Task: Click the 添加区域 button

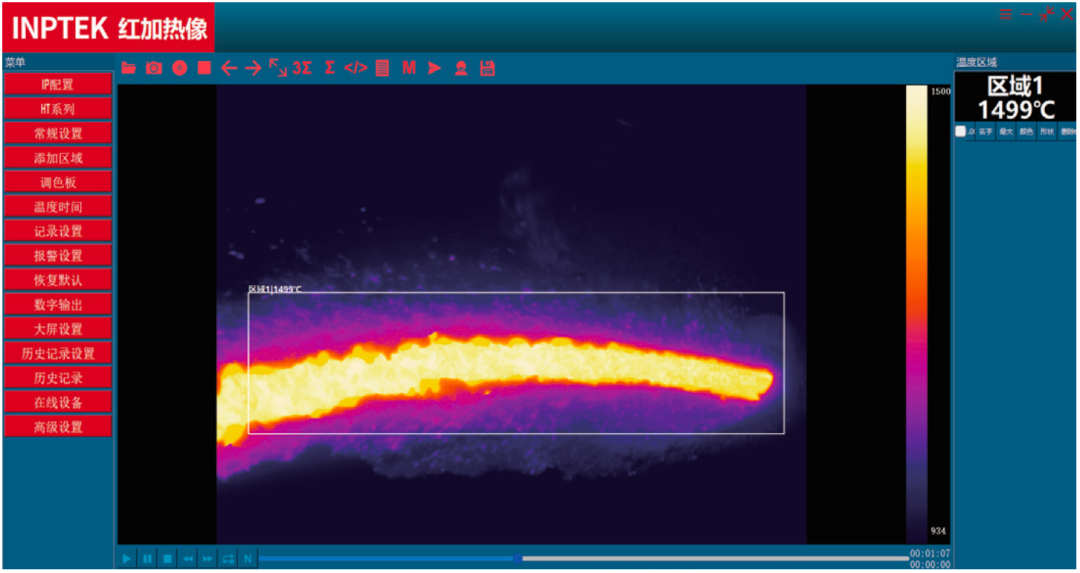Action: (58, 158)
